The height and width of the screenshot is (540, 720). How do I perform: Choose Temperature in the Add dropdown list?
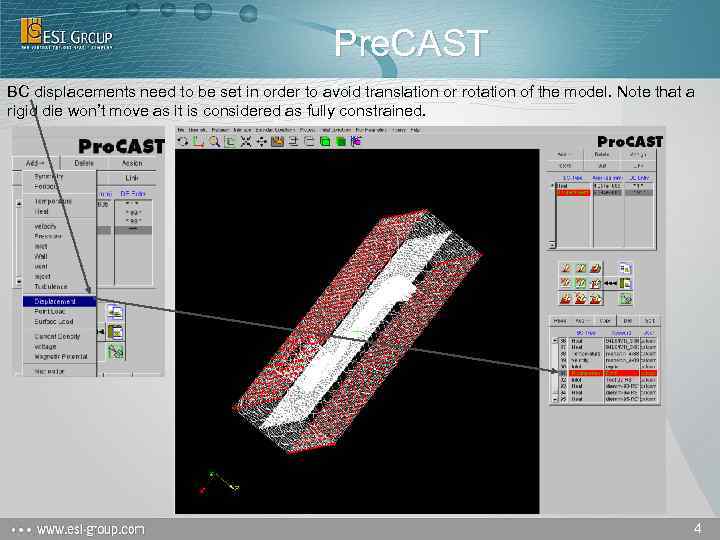(53, 201)
